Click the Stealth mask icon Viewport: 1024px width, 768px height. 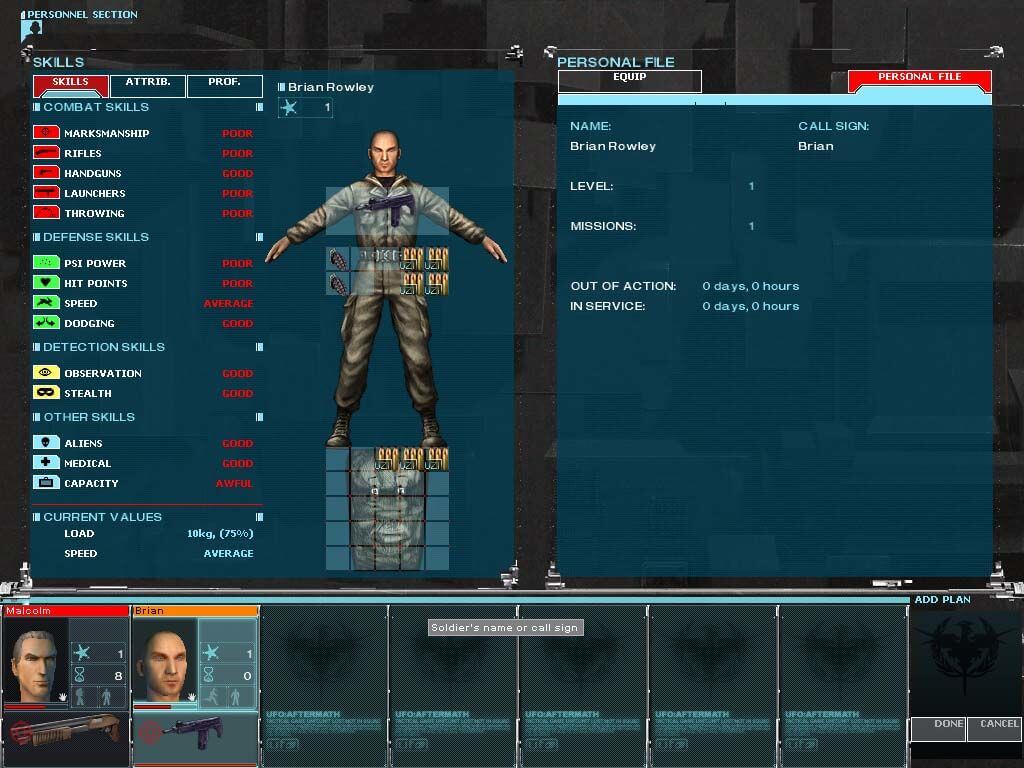(x=46, y=392)
